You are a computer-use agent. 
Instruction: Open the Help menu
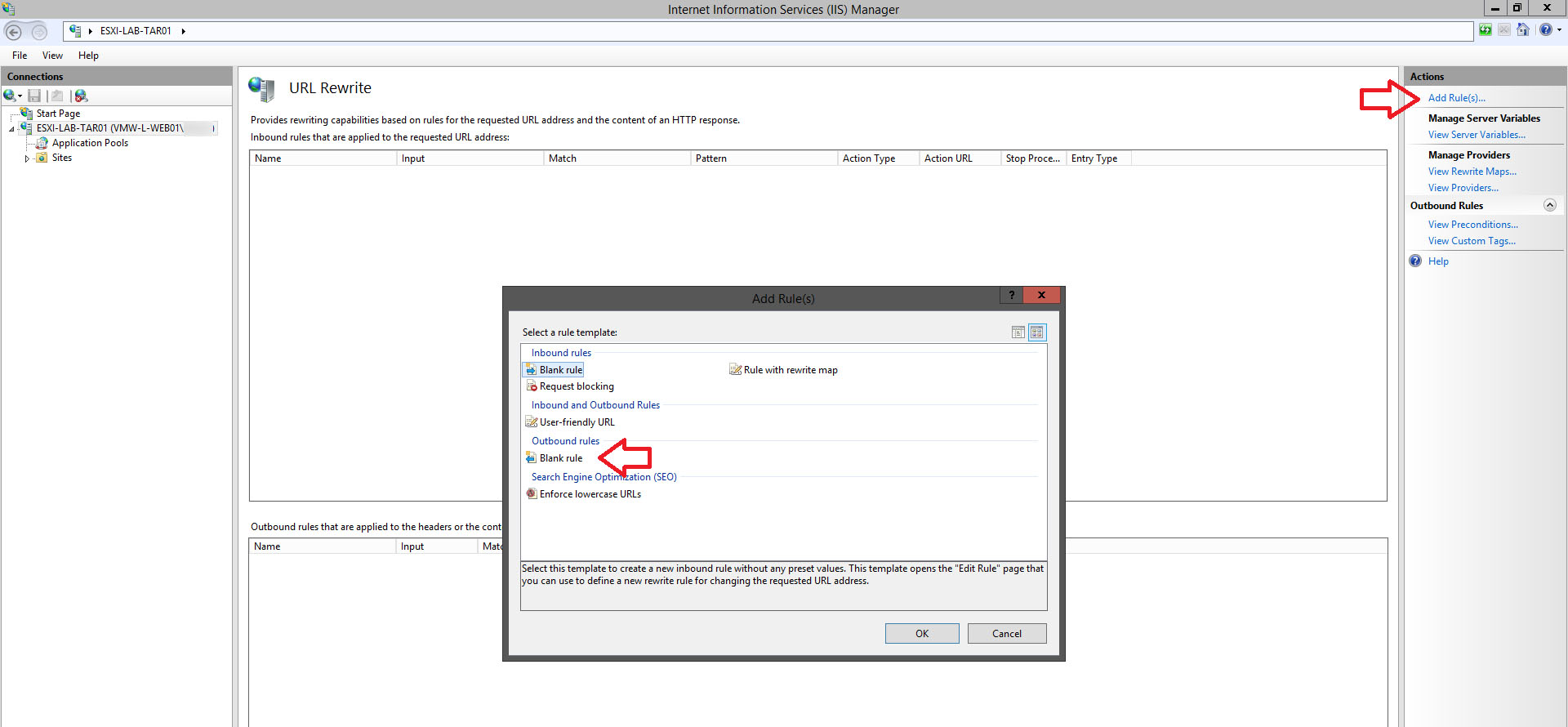pyautogui.click(x=88, y=56)
